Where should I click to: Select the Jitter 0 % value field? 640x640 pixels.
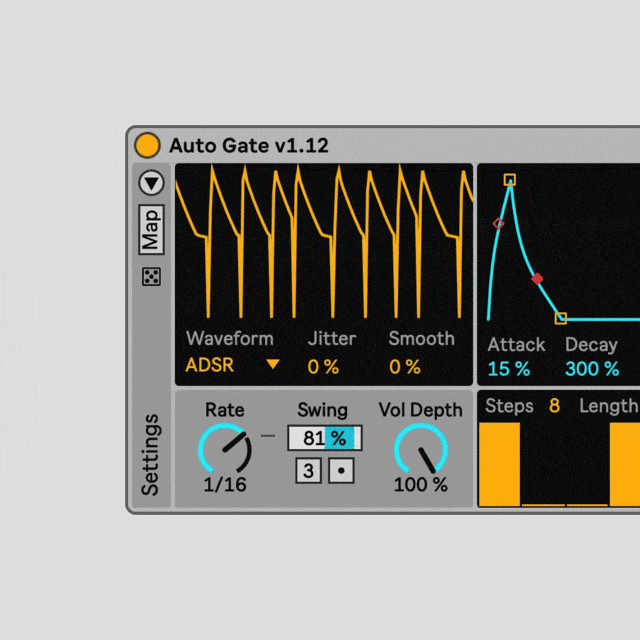tap(323, 367)
